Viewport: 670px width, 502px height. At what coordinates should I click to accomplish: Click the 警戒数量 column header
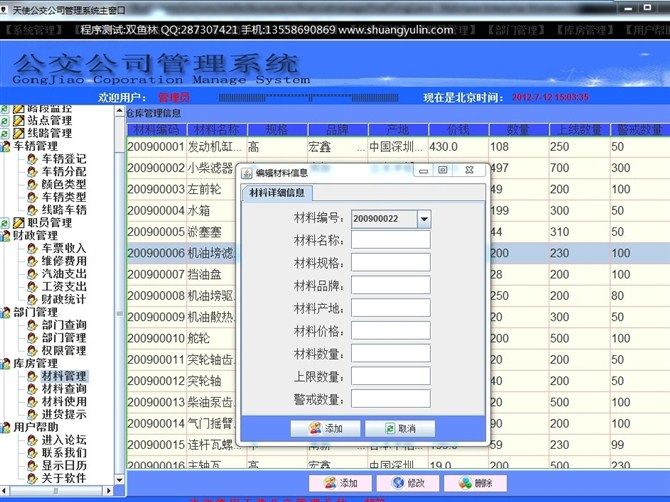point(640,129)
